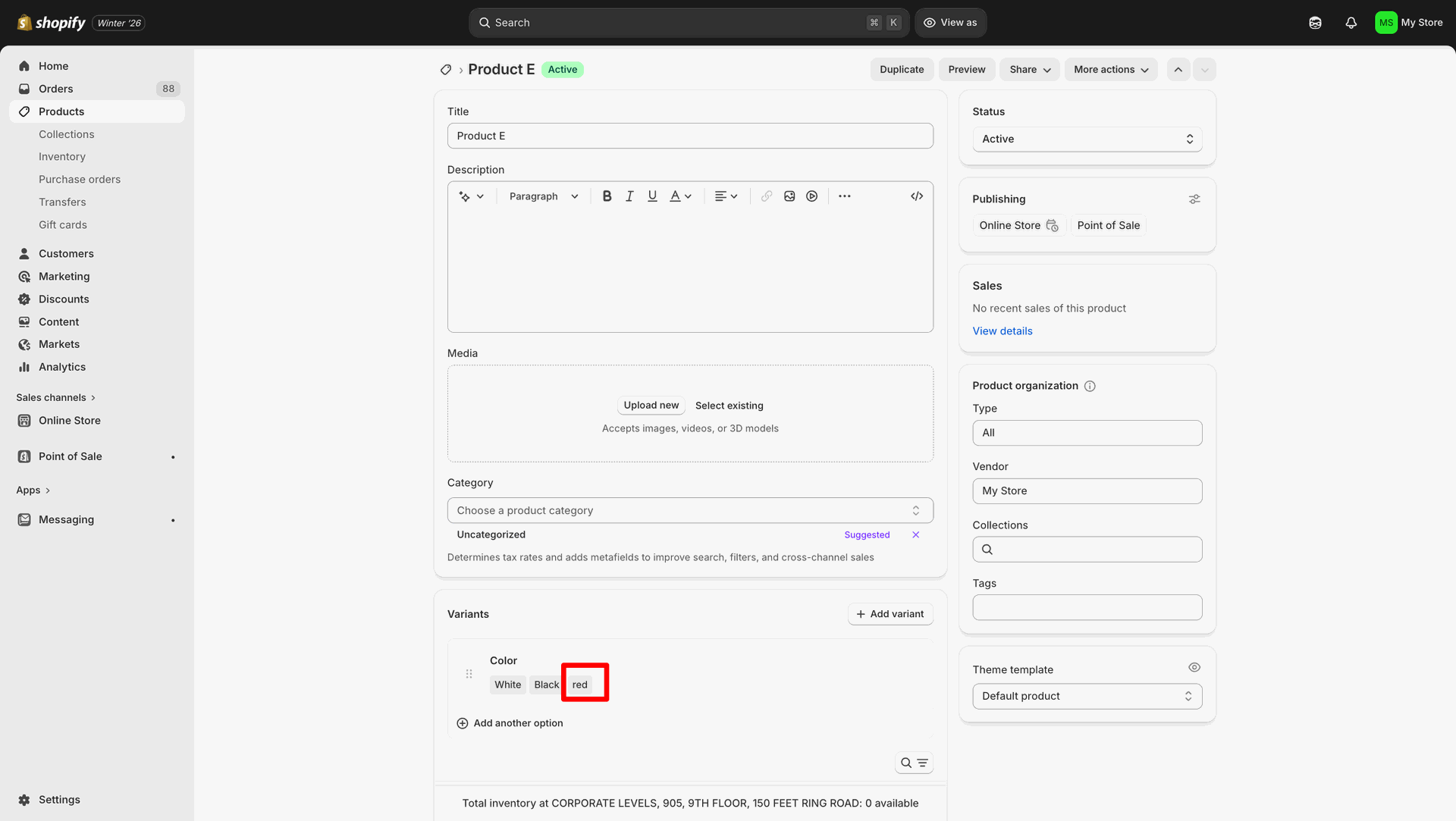Open Analytics from the sidebar

coord(62,367)
